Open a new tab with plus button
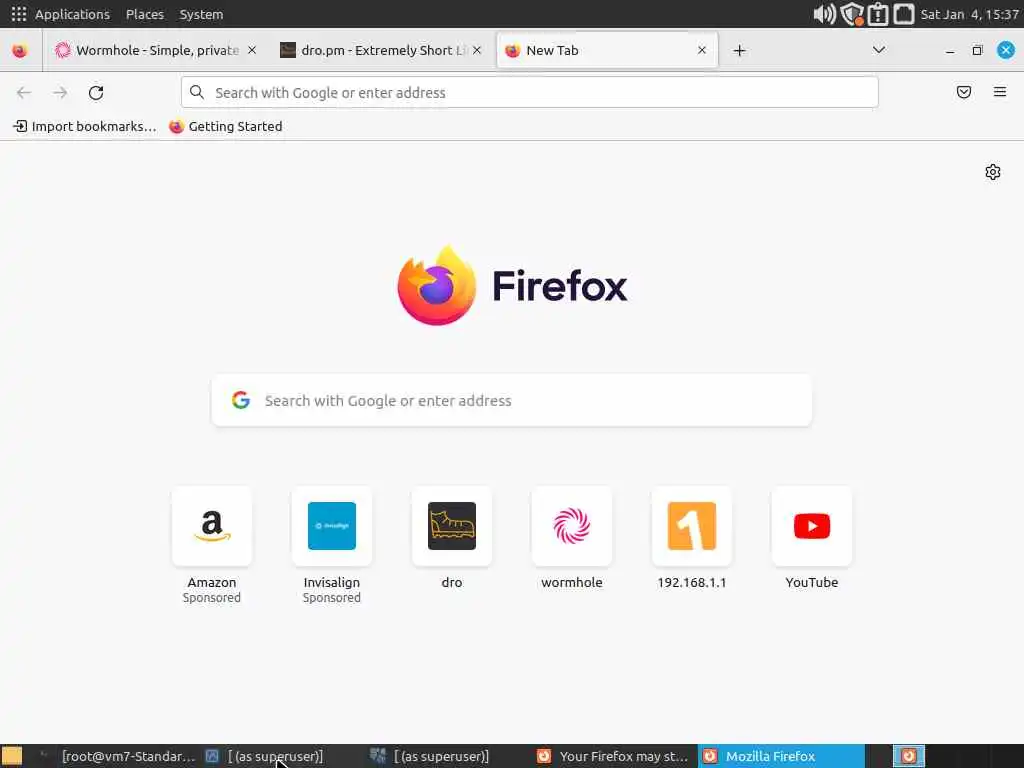 click(x=739, y=50)
